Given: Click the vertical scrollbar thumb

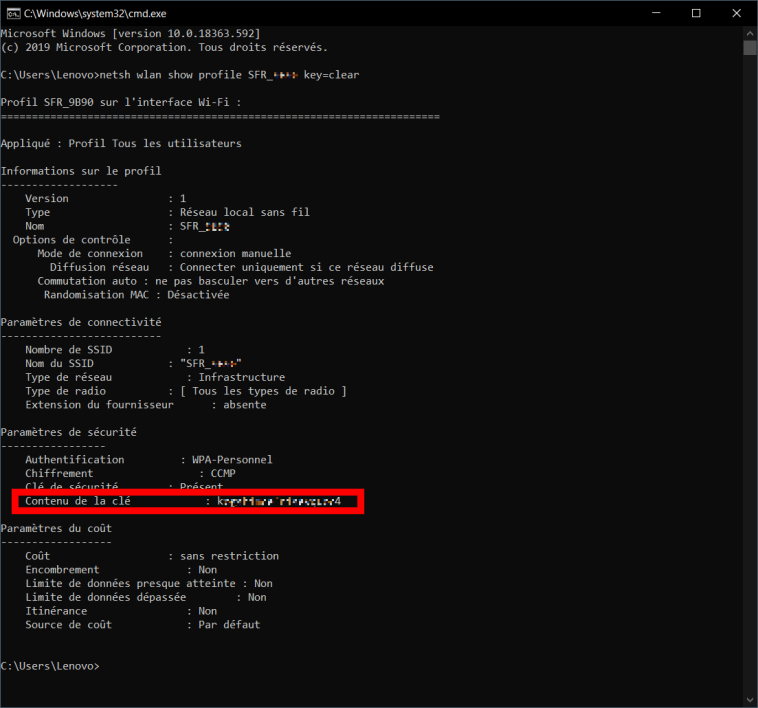Looking at the screenshot, I should [x=749, y=47].
